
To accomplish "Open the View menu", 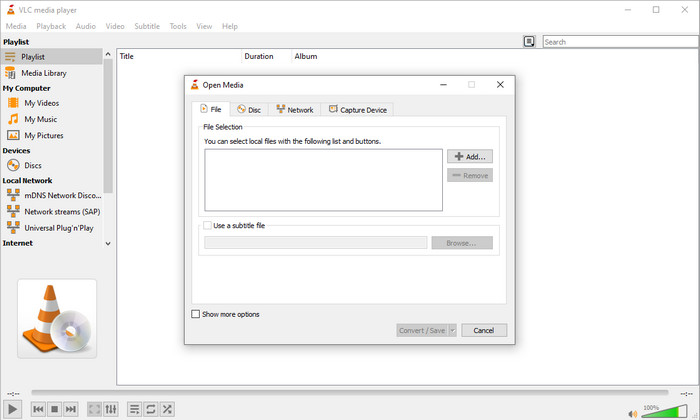I will tap(204, 26).
